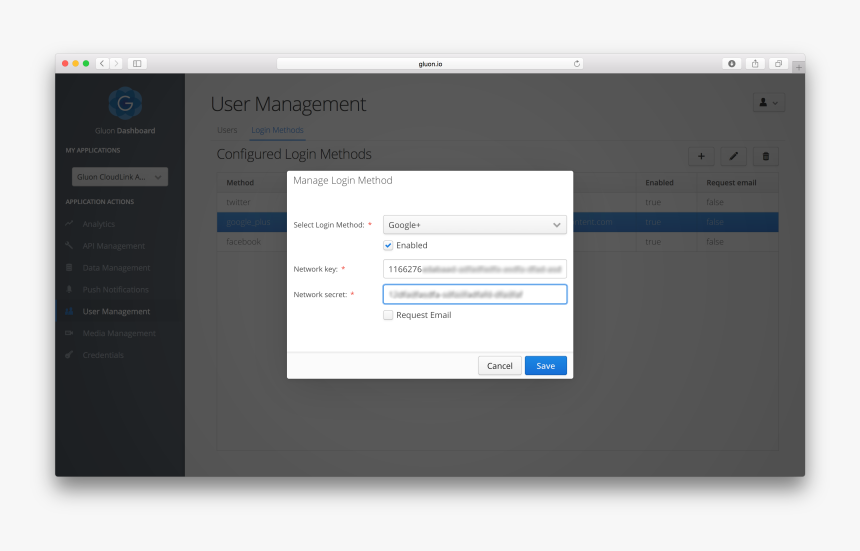Open a new browser tab
This screenshot has height=551, width=860.
[x=799, y=67]
